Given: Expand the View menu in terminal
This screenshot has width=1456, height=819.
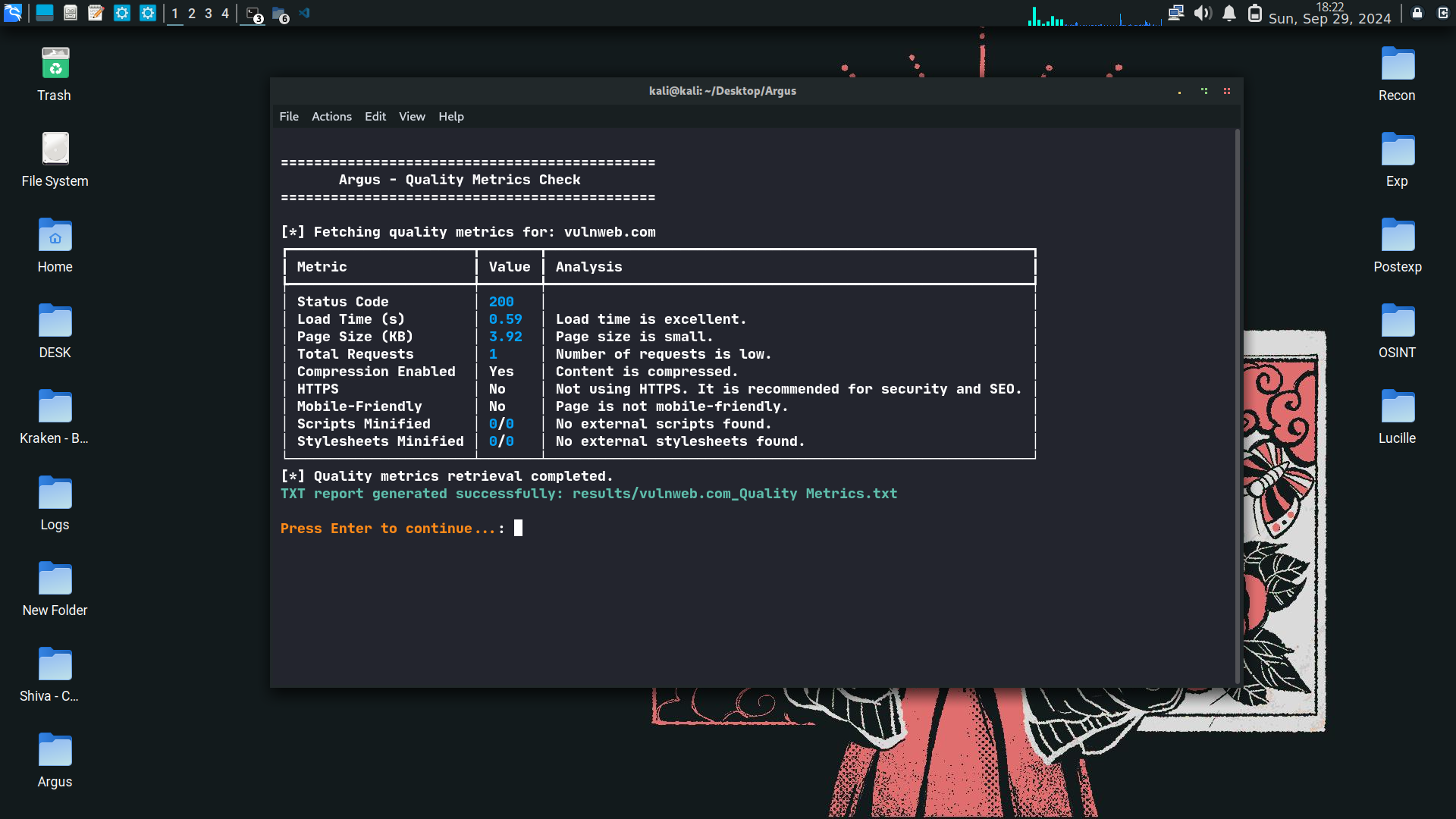Looking at the screenshot, I should 412,116.
